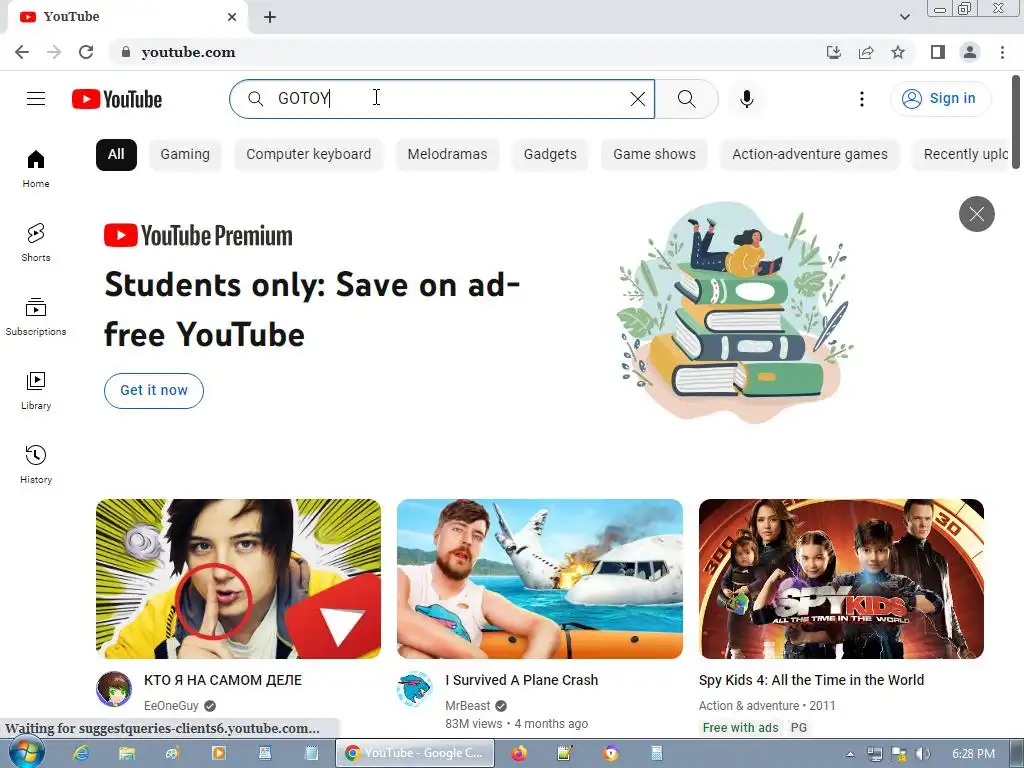Click the 83M views text
Viewport: 1024px width, 768px height.
[473, 724]
